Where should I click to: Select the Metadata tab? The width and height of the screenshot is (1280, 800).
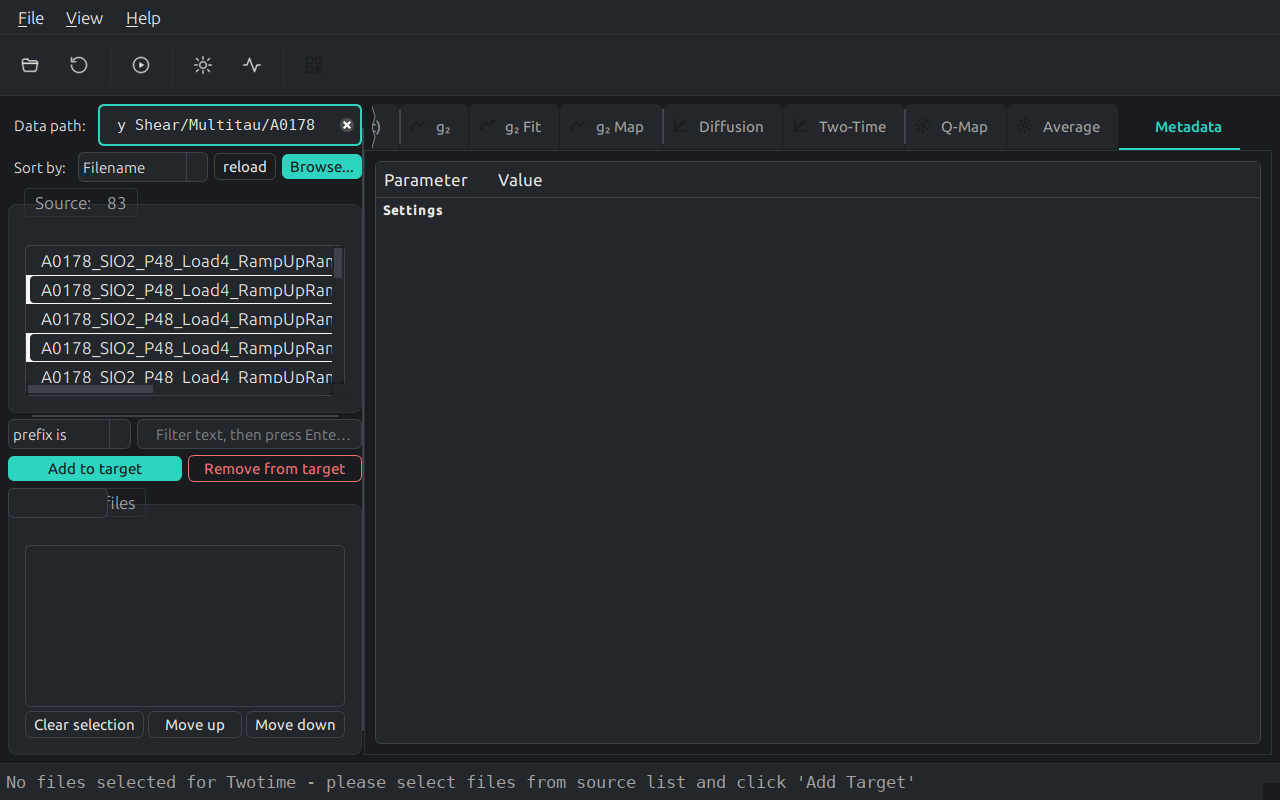tap(1179, 127)
